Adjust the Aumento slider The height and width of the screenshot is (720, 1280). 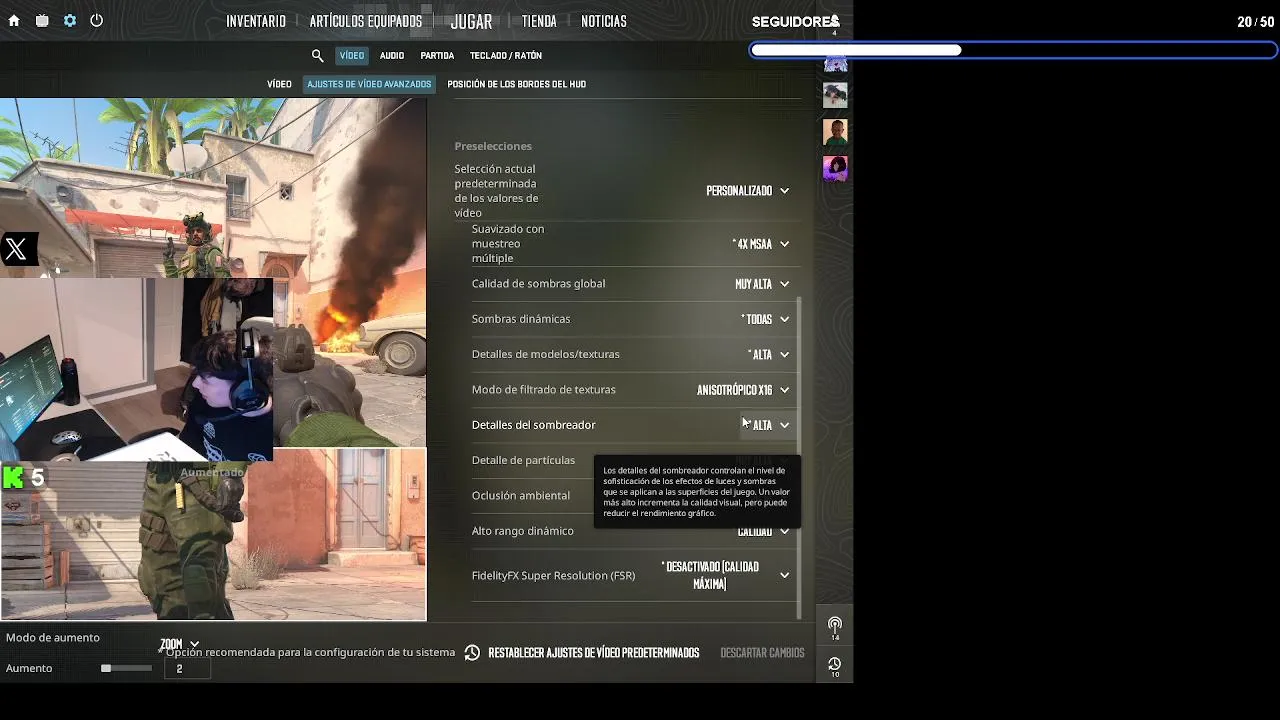click(x=126, y=668)
